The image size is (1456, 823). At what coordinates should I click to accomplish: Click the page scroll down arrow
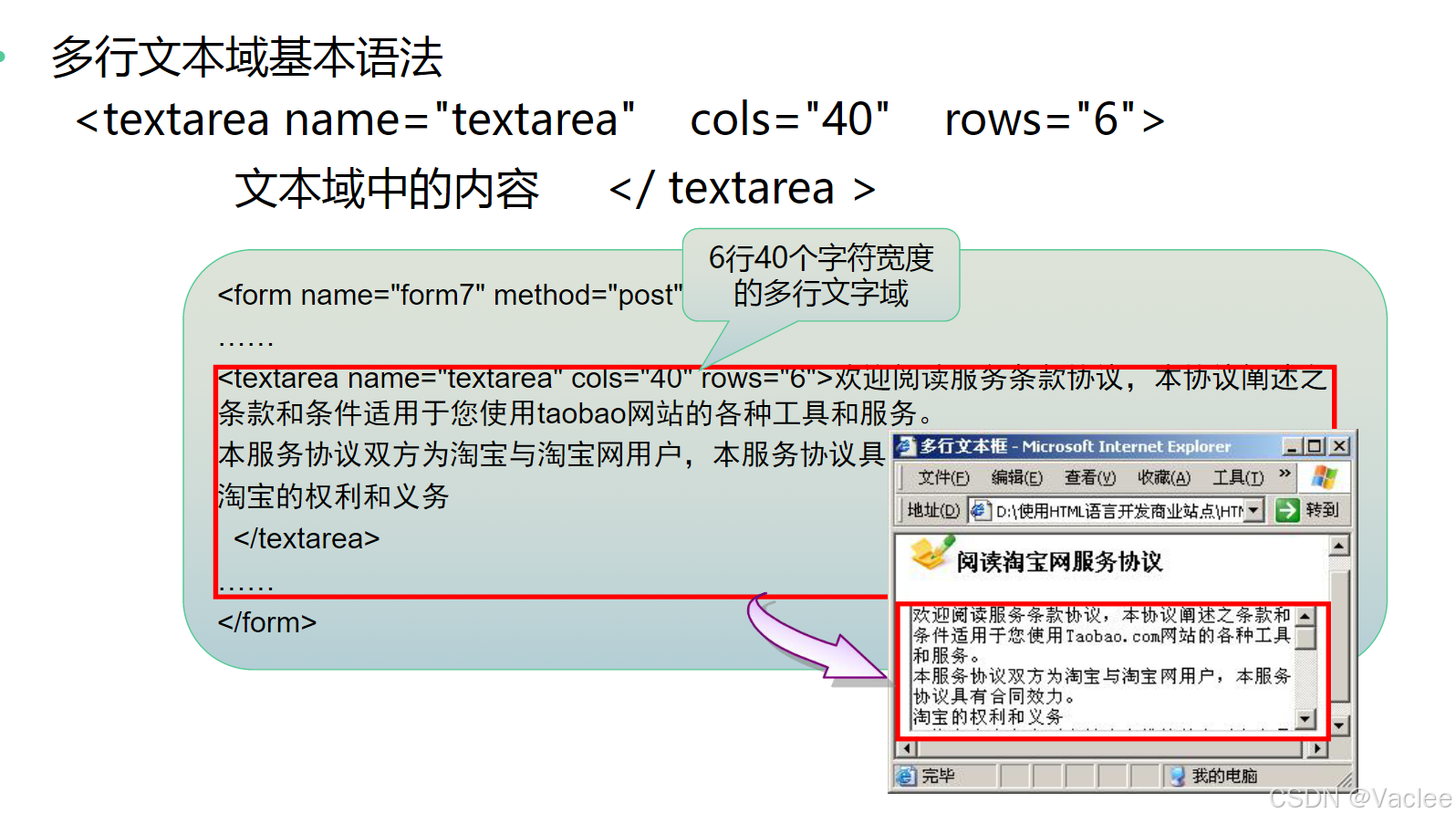(1338, 726)
